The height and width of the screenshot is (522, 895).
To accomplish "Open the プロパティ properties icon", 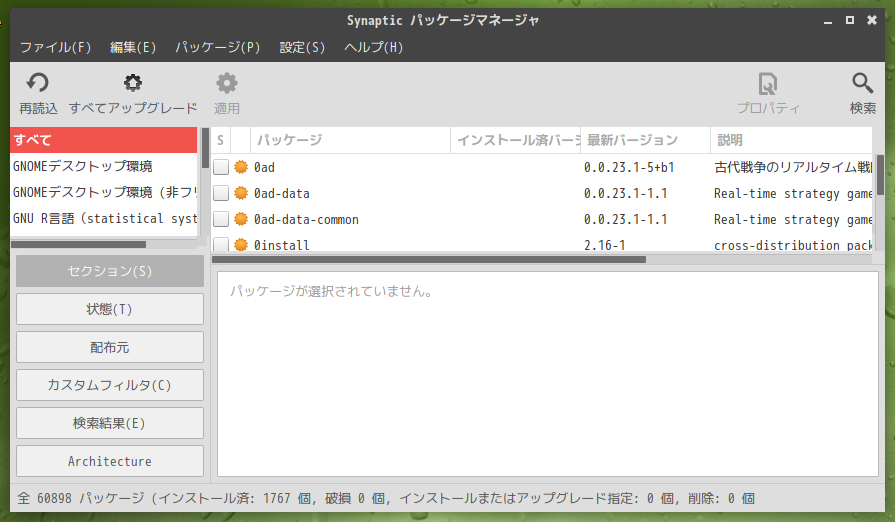I will [768, 84].
